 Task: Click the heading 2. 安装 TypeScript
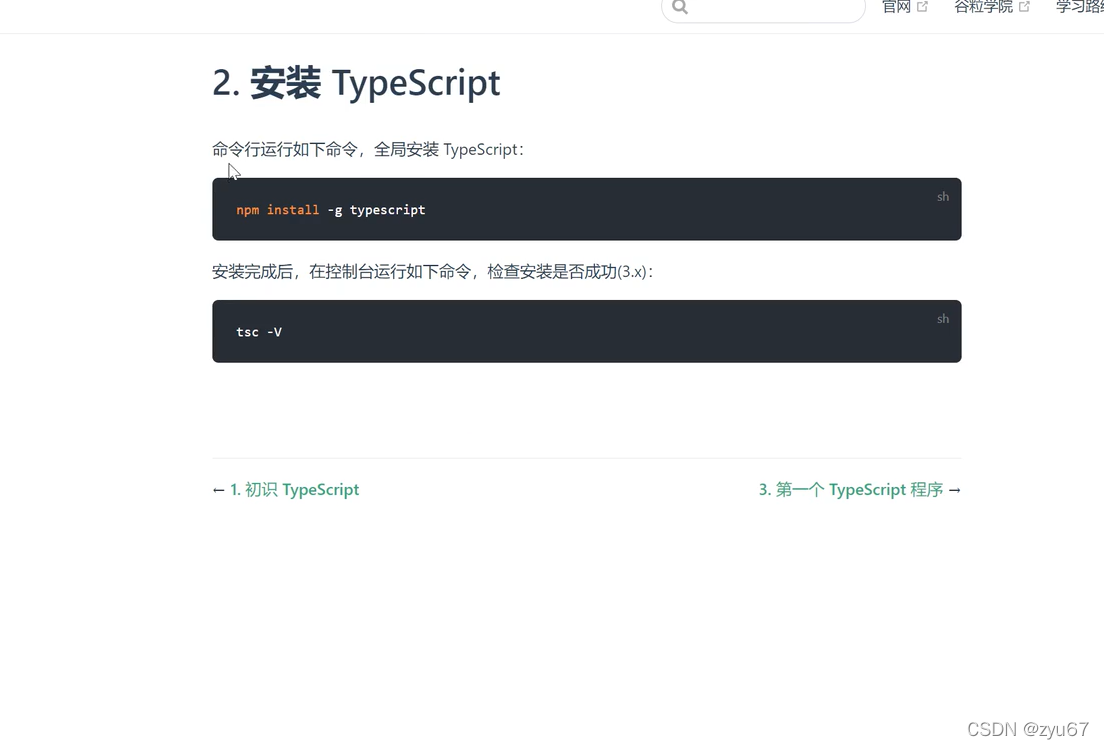[356, 82]
